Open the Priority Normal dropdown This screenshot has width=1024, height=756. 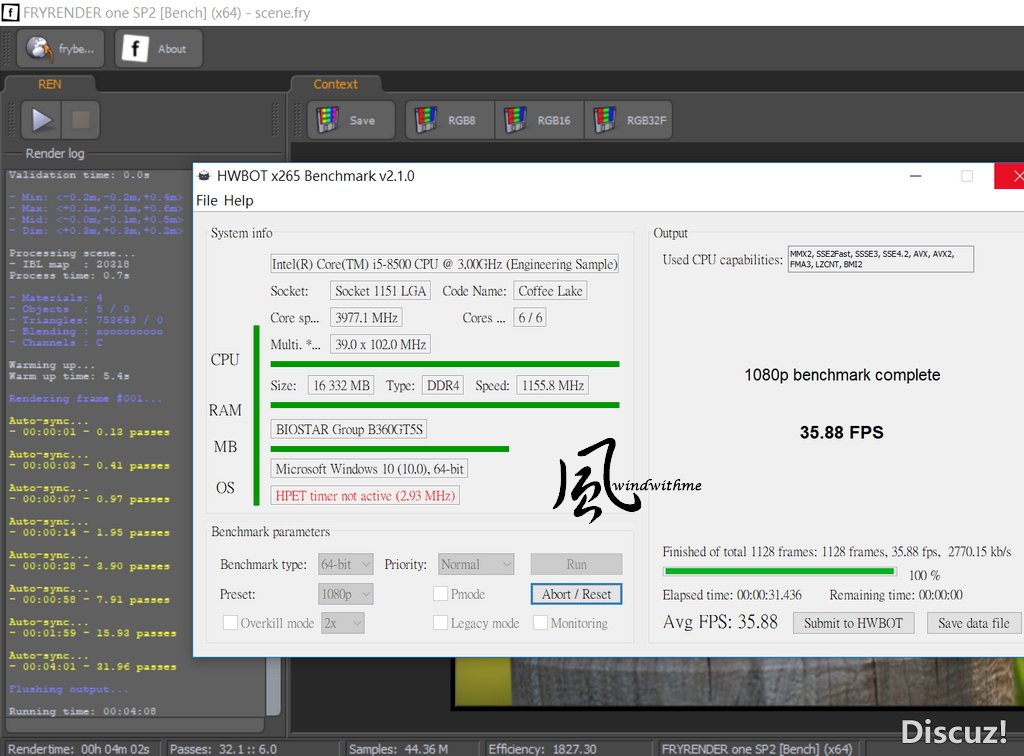pyautogui.click(x=476, y=564)
